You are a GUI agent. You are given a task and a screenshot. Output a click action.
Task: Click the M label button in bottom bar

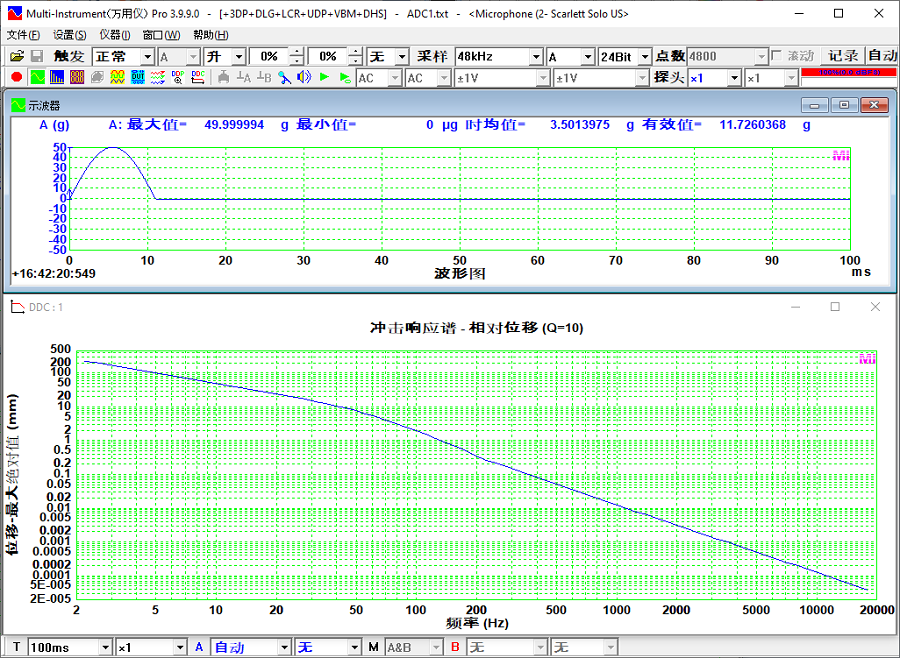pyautogui.click(x=374, y=647)
